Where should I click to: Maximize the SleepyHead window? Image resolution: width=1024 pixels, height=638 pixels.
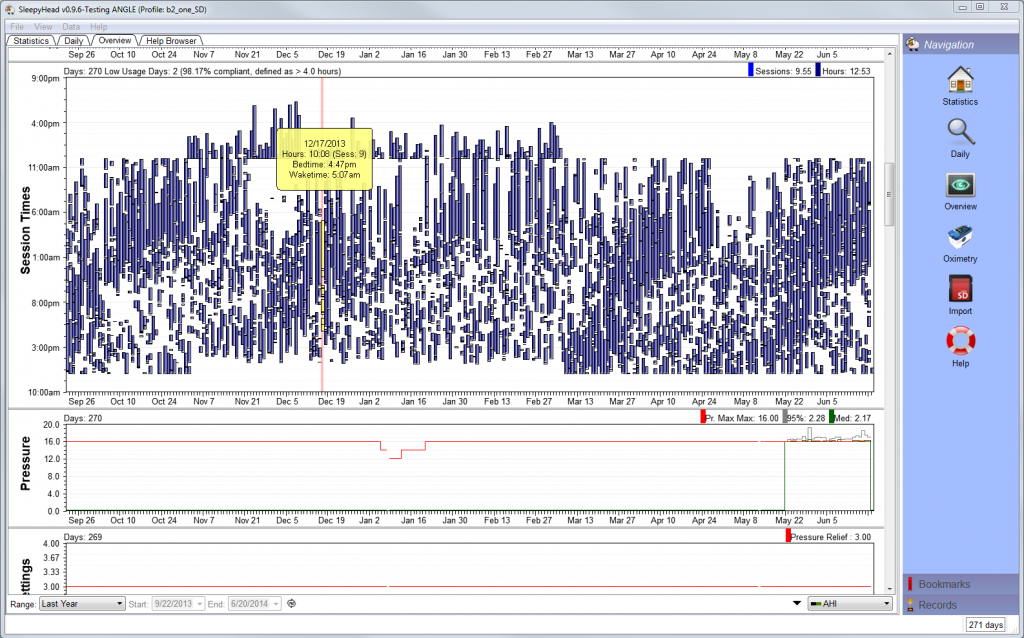(x=980, y=7)
